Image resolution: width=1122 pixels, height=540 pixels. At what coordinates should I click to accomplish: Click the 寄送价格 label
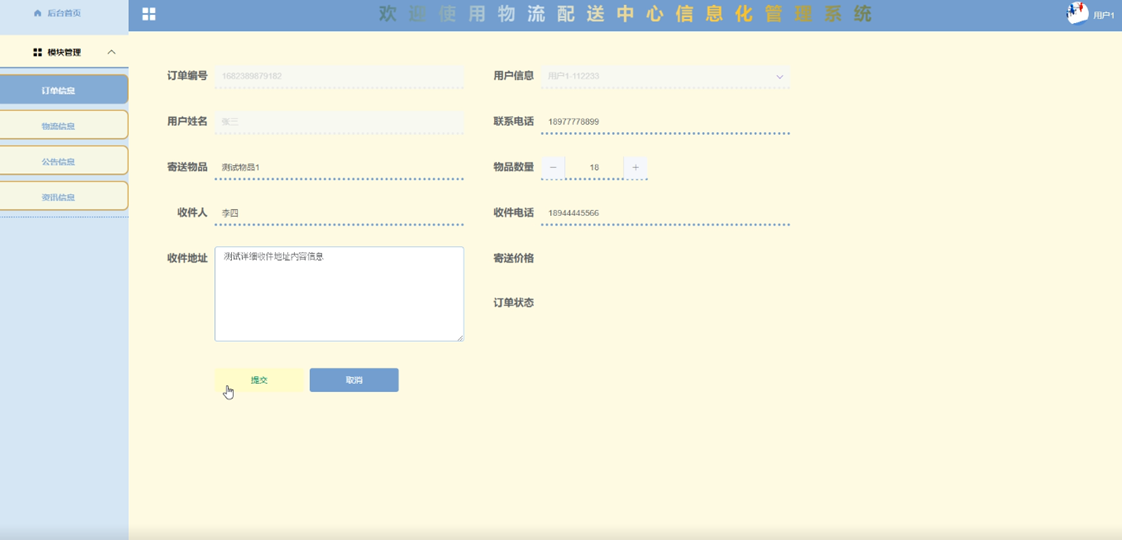tap(513, 258)
